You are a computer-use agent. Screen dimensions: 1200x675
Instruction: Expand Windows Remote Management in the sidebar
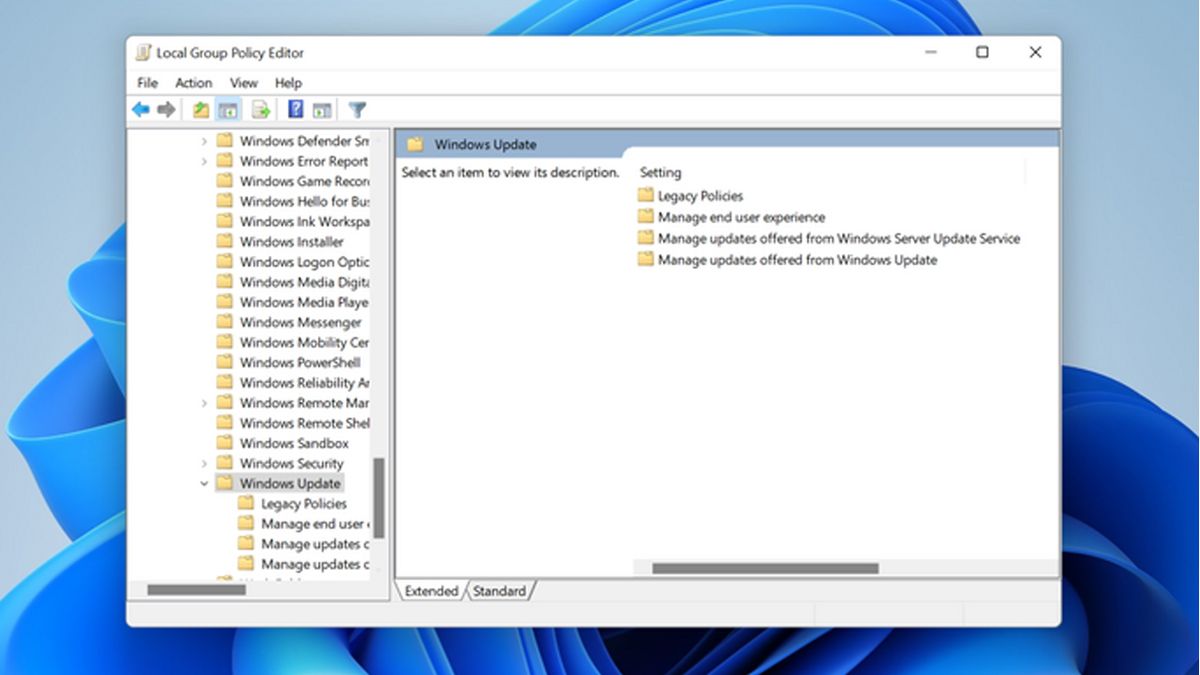pyautogui.click(x=205, y=402)
